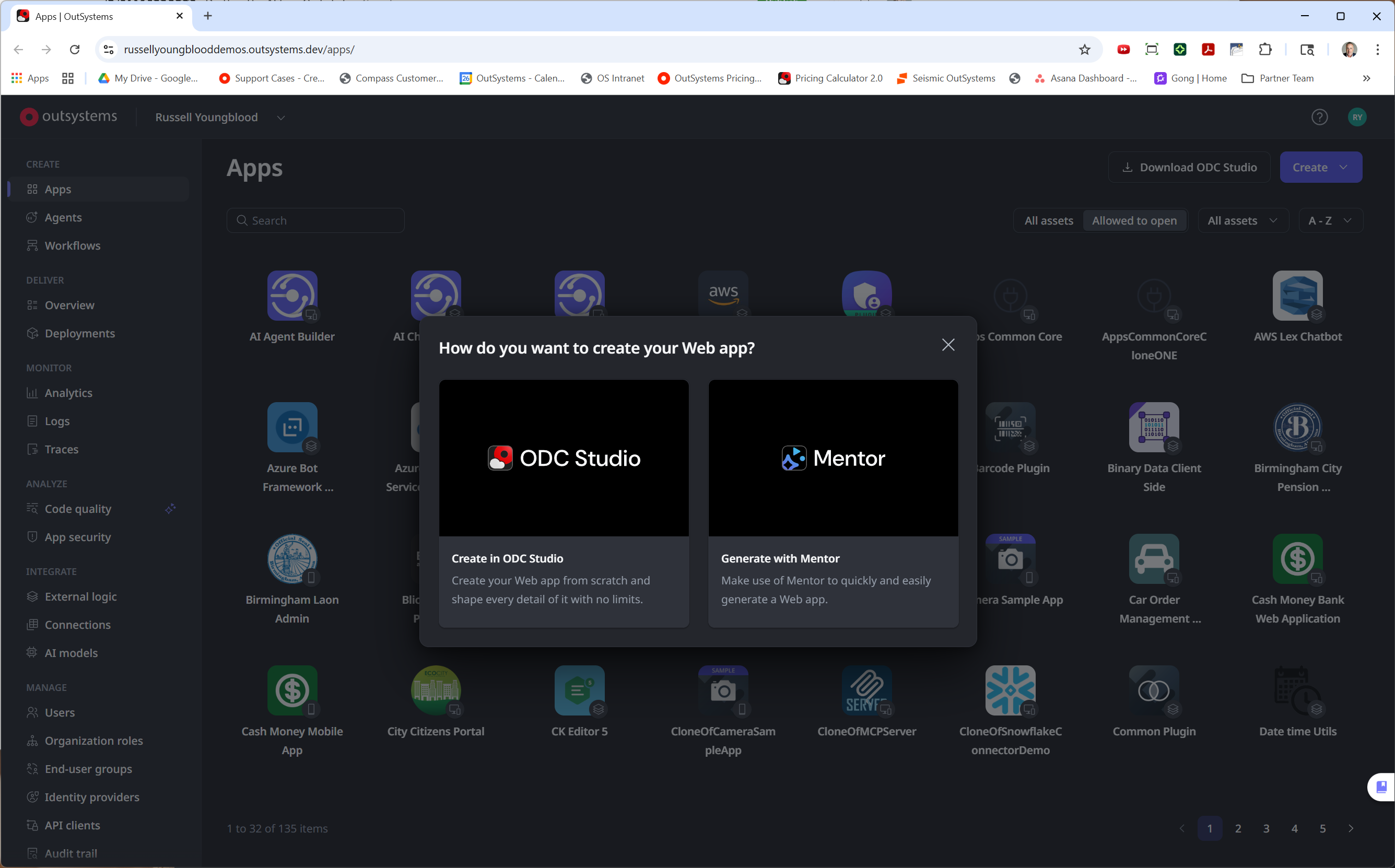Select the Allowed to open filter
Viewport: 1395px width, 868px height.
(1134, 220)
